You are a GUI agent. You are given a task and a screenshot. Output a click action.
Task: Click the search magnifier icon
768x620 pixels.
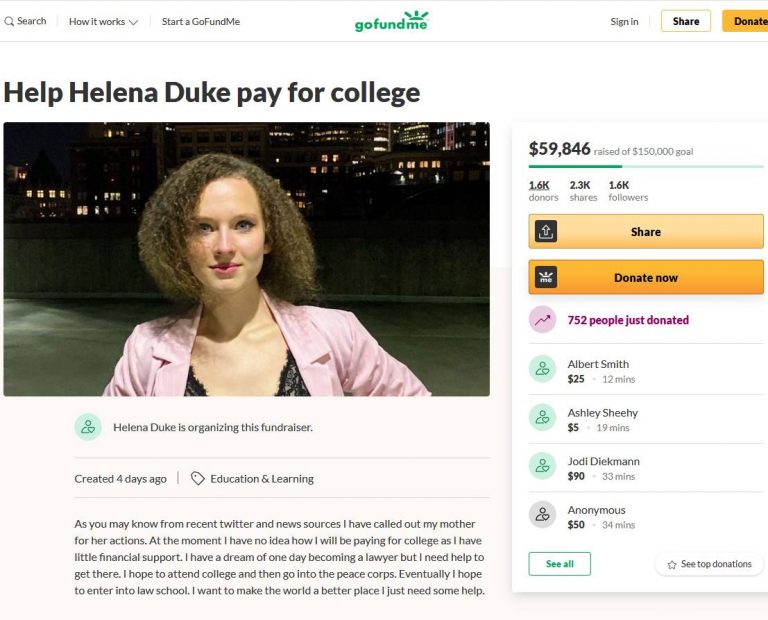9,21
